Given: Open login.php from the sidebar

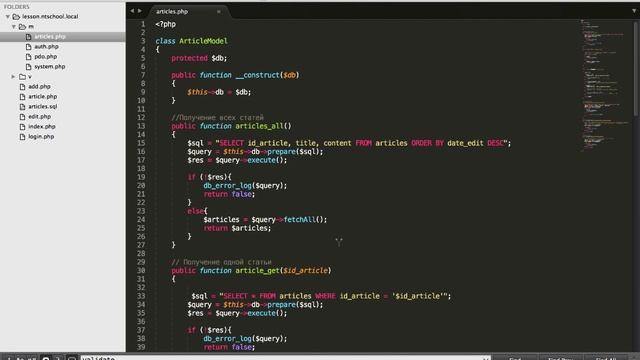Looking at the screenshot, I should [x=41, y=137].
